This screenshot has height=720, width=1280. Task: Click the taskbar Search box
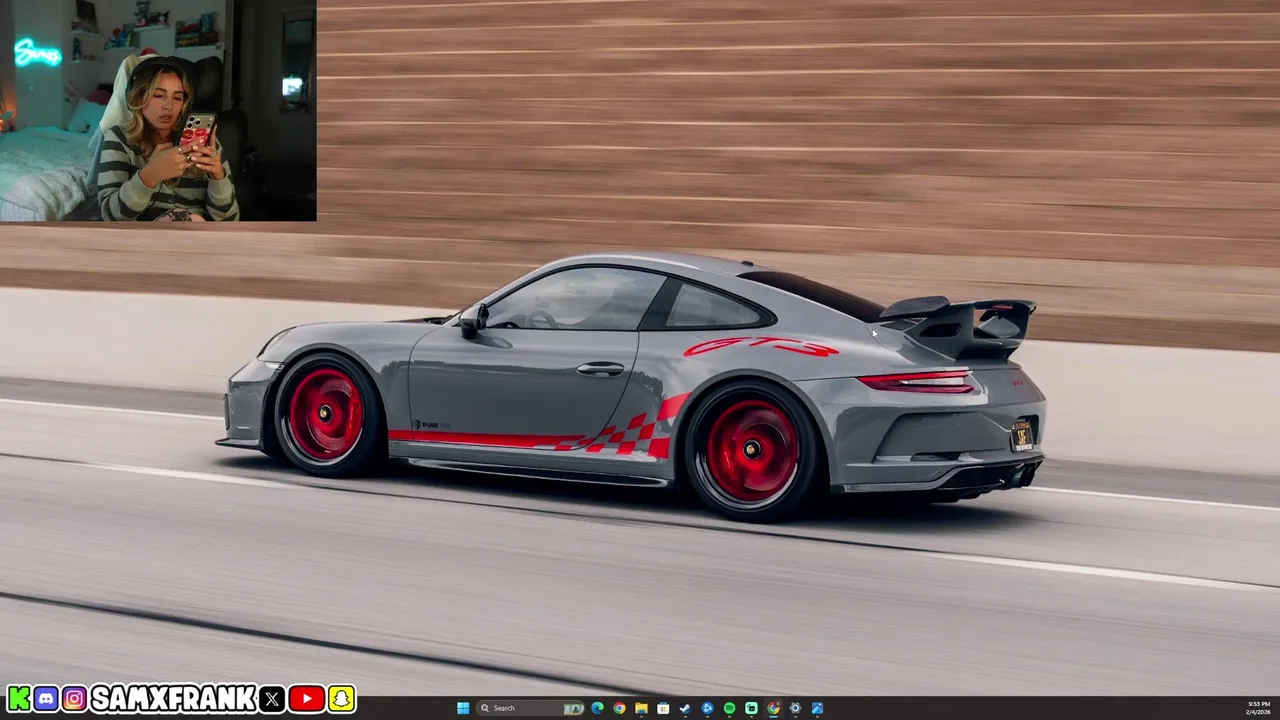point(531,708)
